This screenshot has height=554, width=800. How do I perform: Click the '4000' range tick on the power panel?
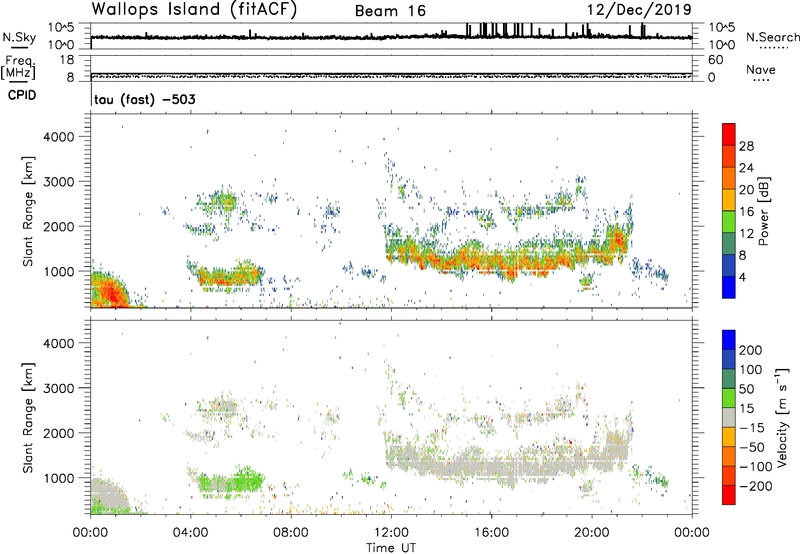59,137
